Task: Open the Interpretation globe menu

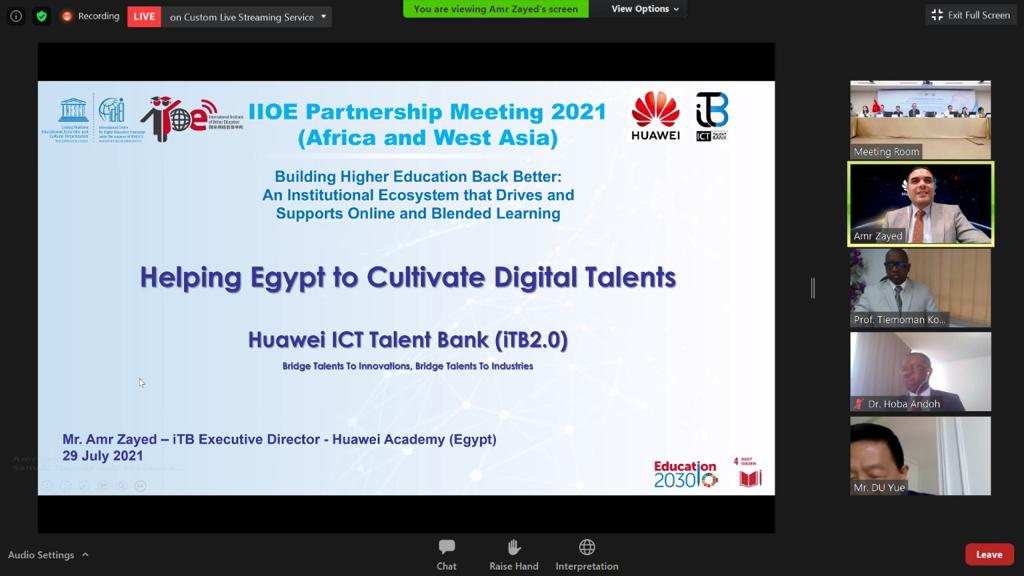Action: tap(587, 554)
